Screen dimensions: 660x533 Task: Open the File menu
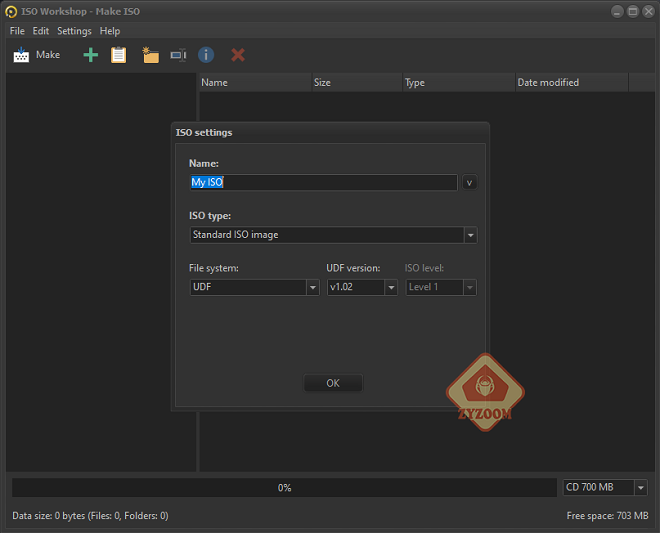point(17,31)
